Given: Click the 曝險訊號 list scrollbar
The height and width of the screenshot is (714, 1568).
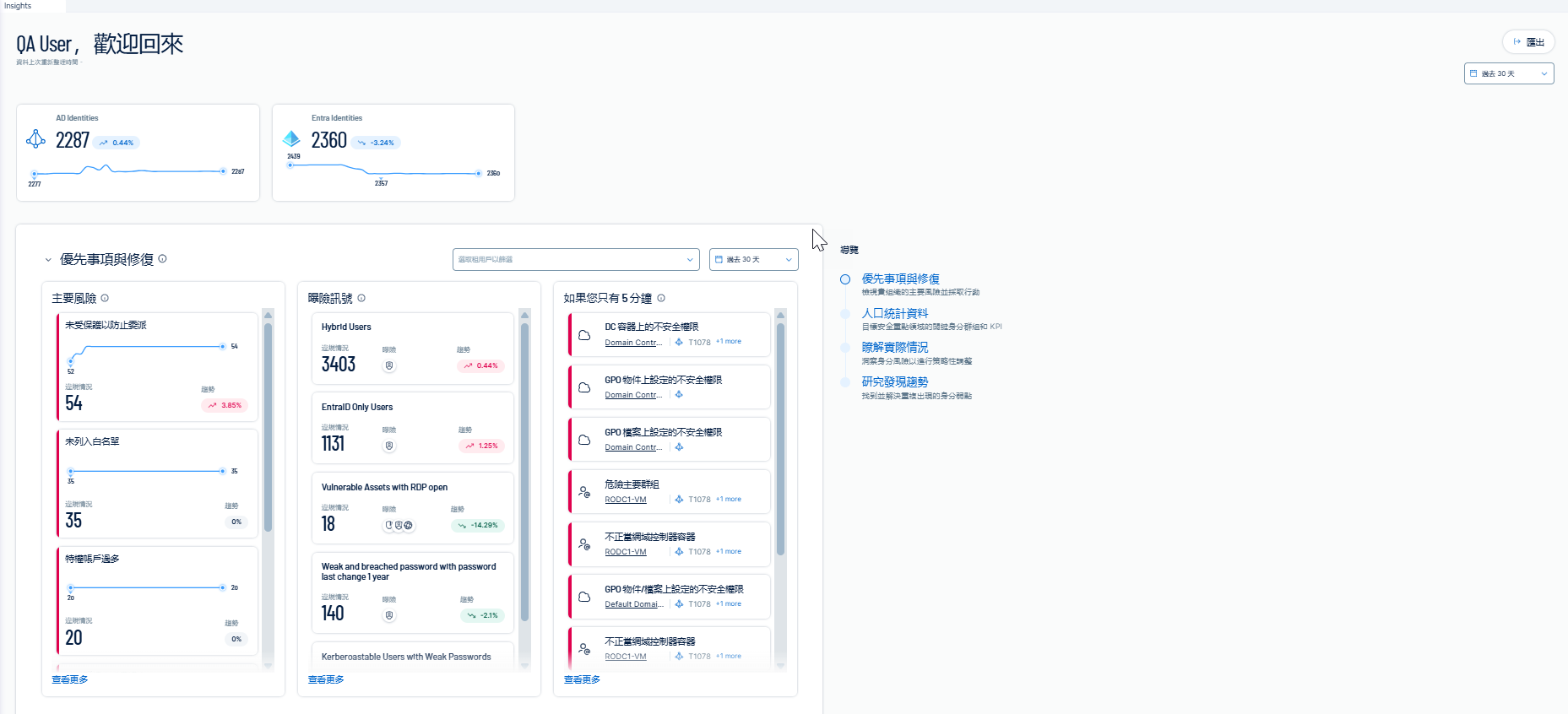Looking at the screenshot, I should pyautogui.click(x=524, y=473).
